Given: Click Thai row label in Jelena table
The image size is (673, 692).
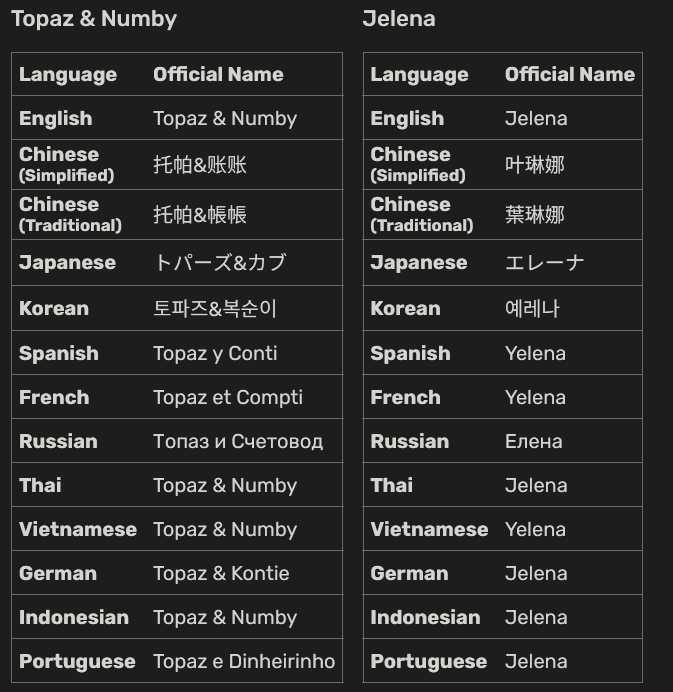Looking at the screenshot, I should click(x=391, y=485).
